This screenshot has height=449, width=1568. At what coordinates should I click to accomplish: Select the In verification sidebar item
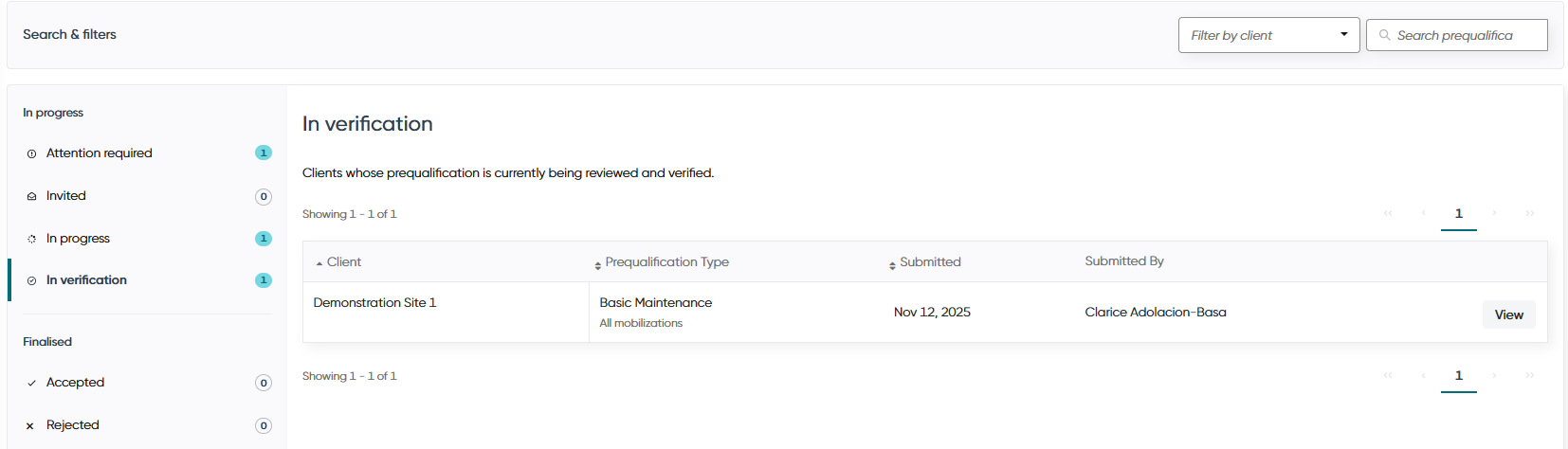148,280
